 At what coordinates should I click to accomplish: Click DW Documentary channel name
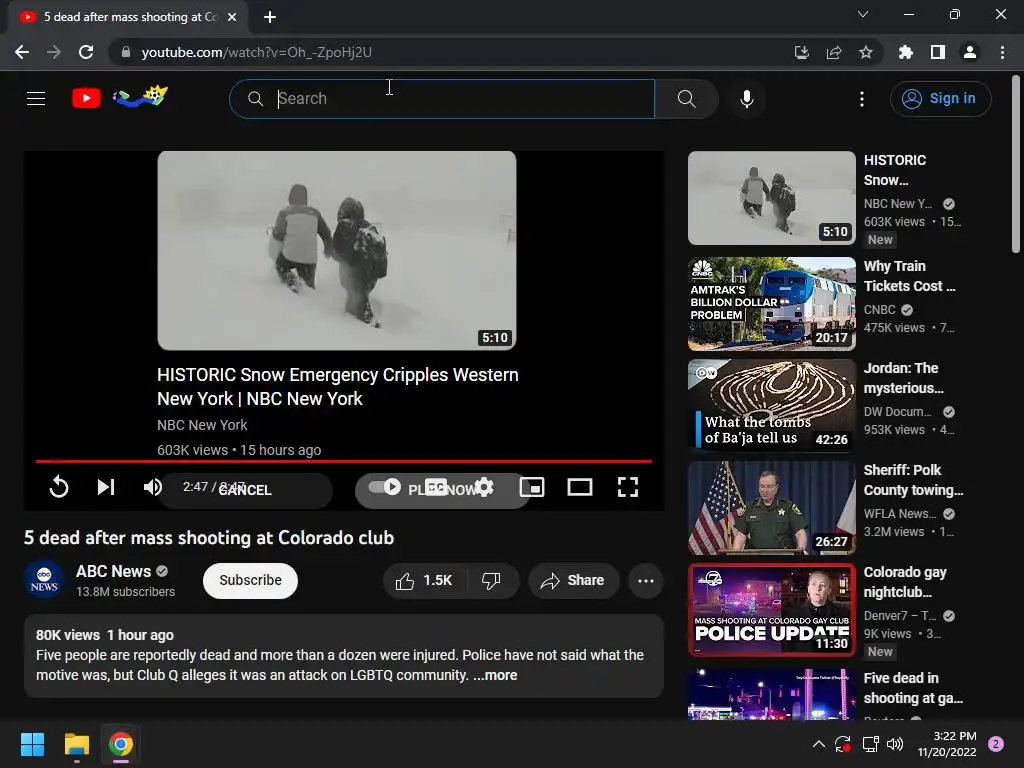pos(898,411)
